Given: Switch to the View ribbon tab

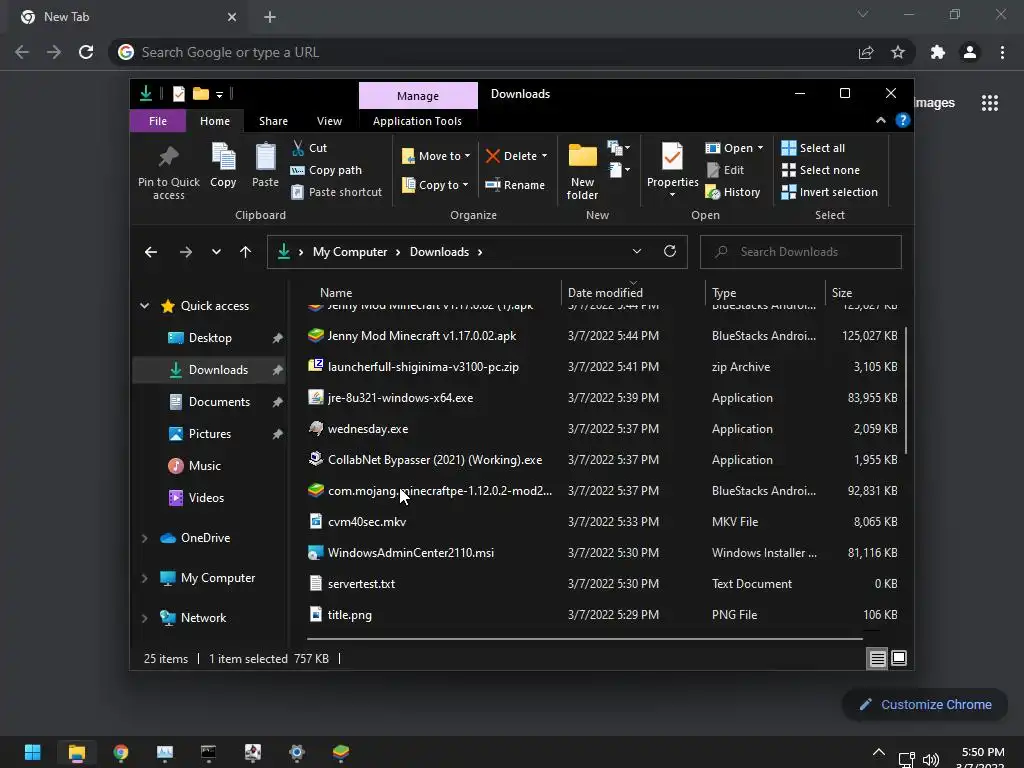Looking at the screenshot, I should click(329, 121).
